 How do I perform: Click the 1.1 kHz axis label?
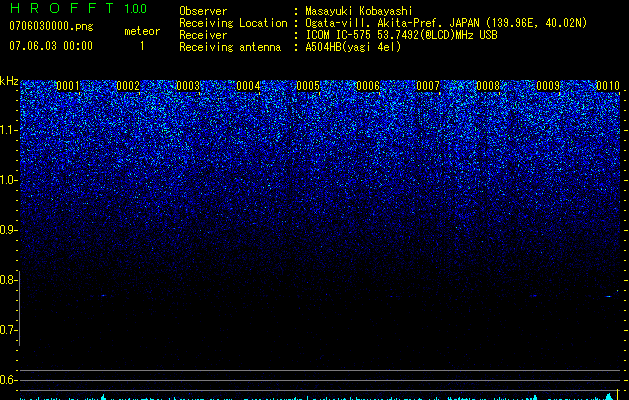tap(8, 130)
